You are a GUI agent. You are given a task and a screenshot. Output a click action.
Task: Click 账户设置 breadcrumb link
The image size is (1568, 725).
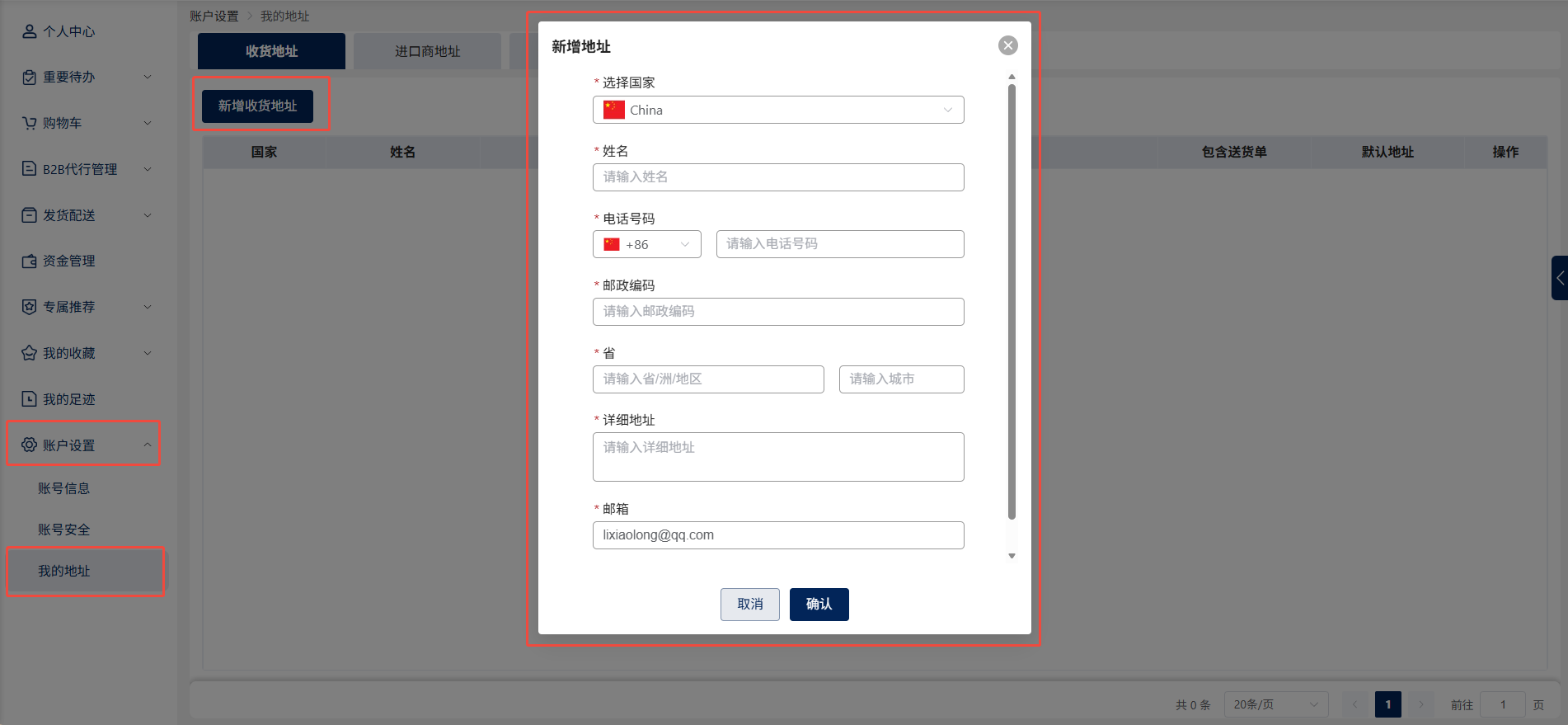(214, 16)
